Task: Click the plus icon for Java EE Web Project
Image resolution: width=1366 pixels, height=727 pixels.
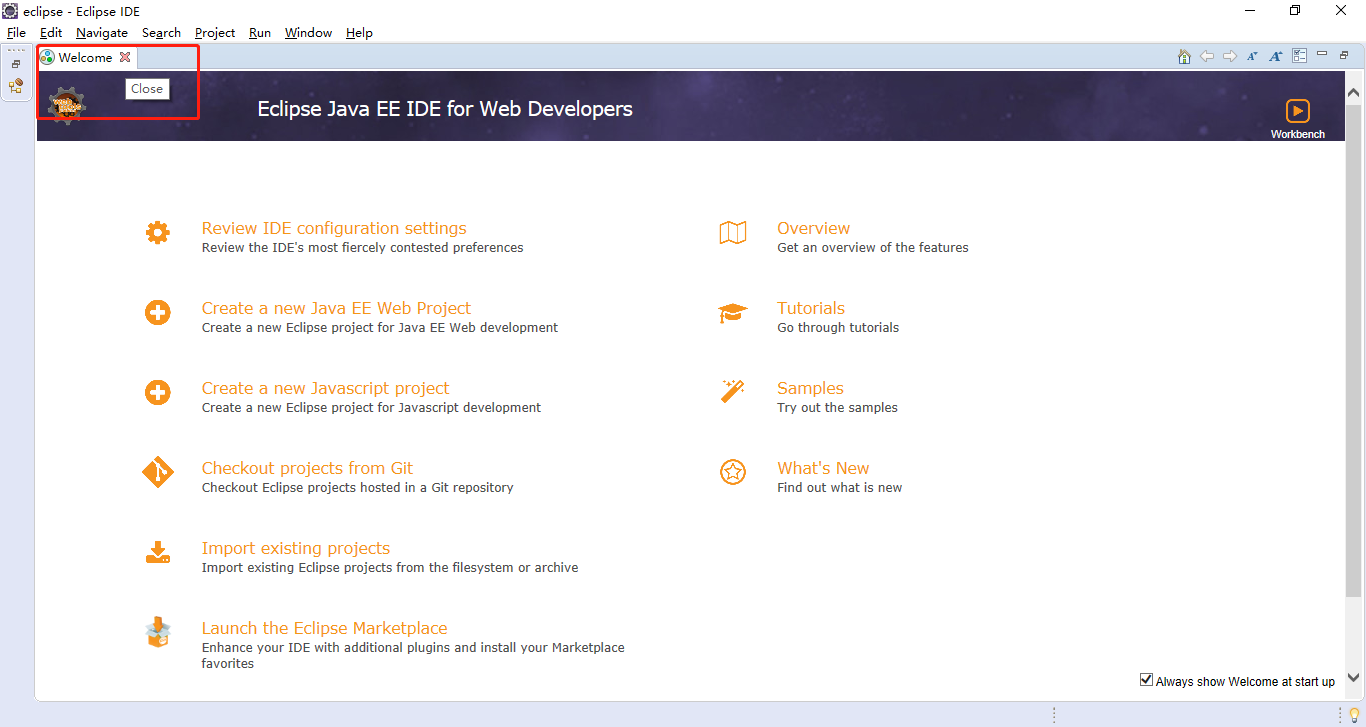Action: pyautogui.click(x=157, y=313)
